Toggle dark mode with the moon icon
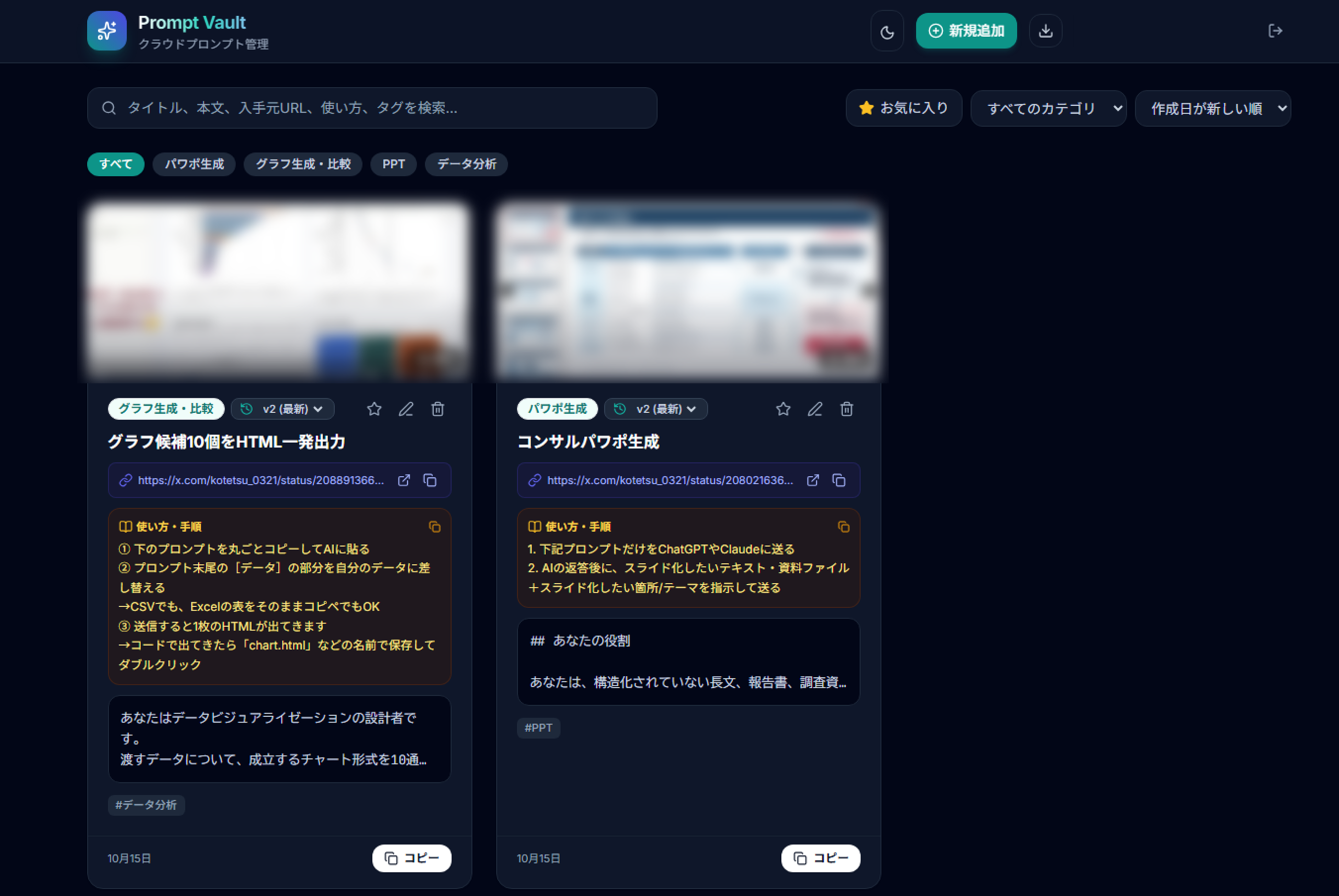Viewport: 1339px width, 896px height. pos(887,31)
